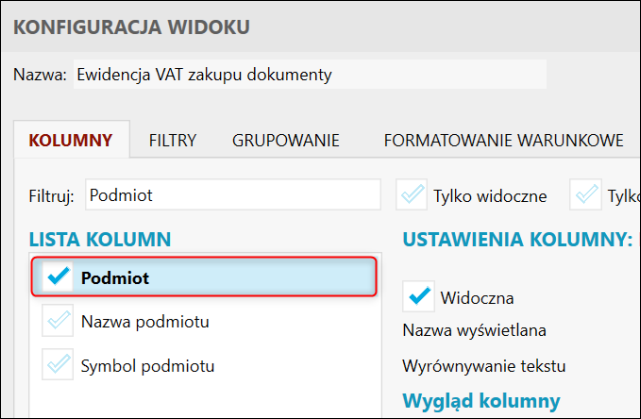Viewport: 641px width, 419px height.
Task: Click the Nazwa view name field
Action: (x=310, y=74)
